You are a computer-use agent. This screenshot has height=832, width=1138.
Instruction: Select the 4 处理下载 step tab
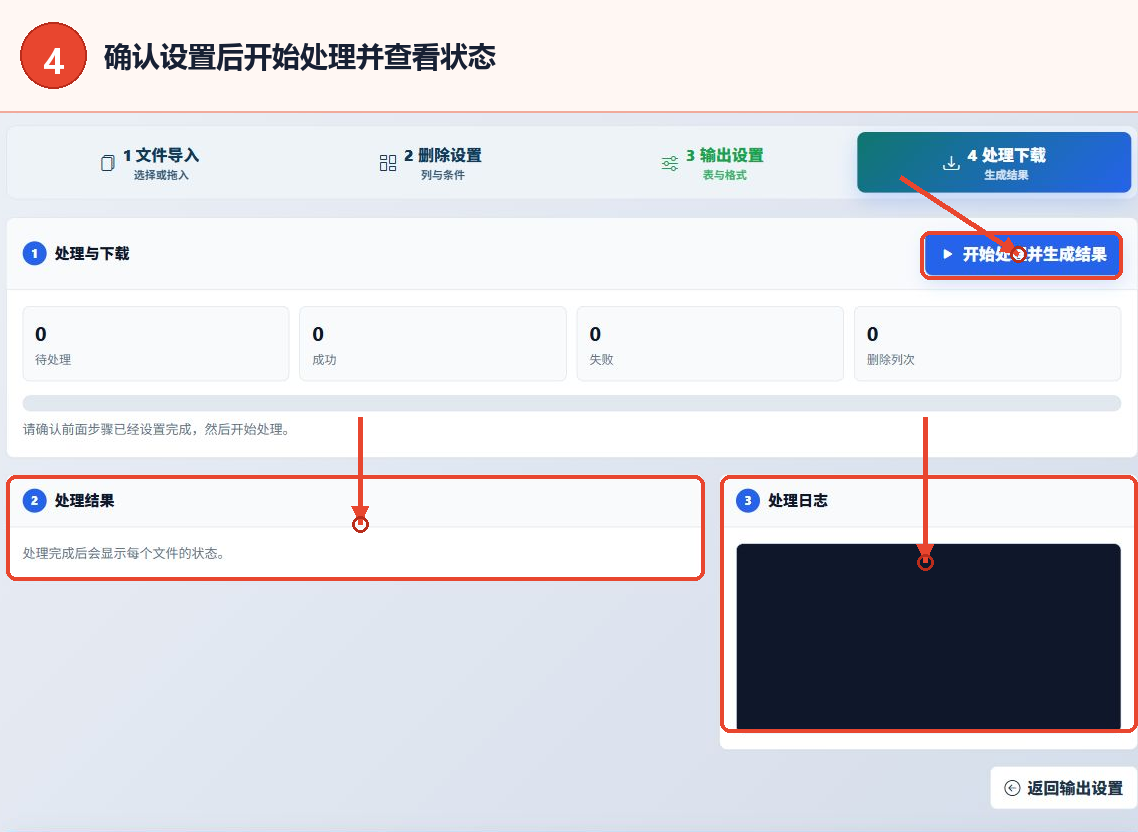coord(994,163)
